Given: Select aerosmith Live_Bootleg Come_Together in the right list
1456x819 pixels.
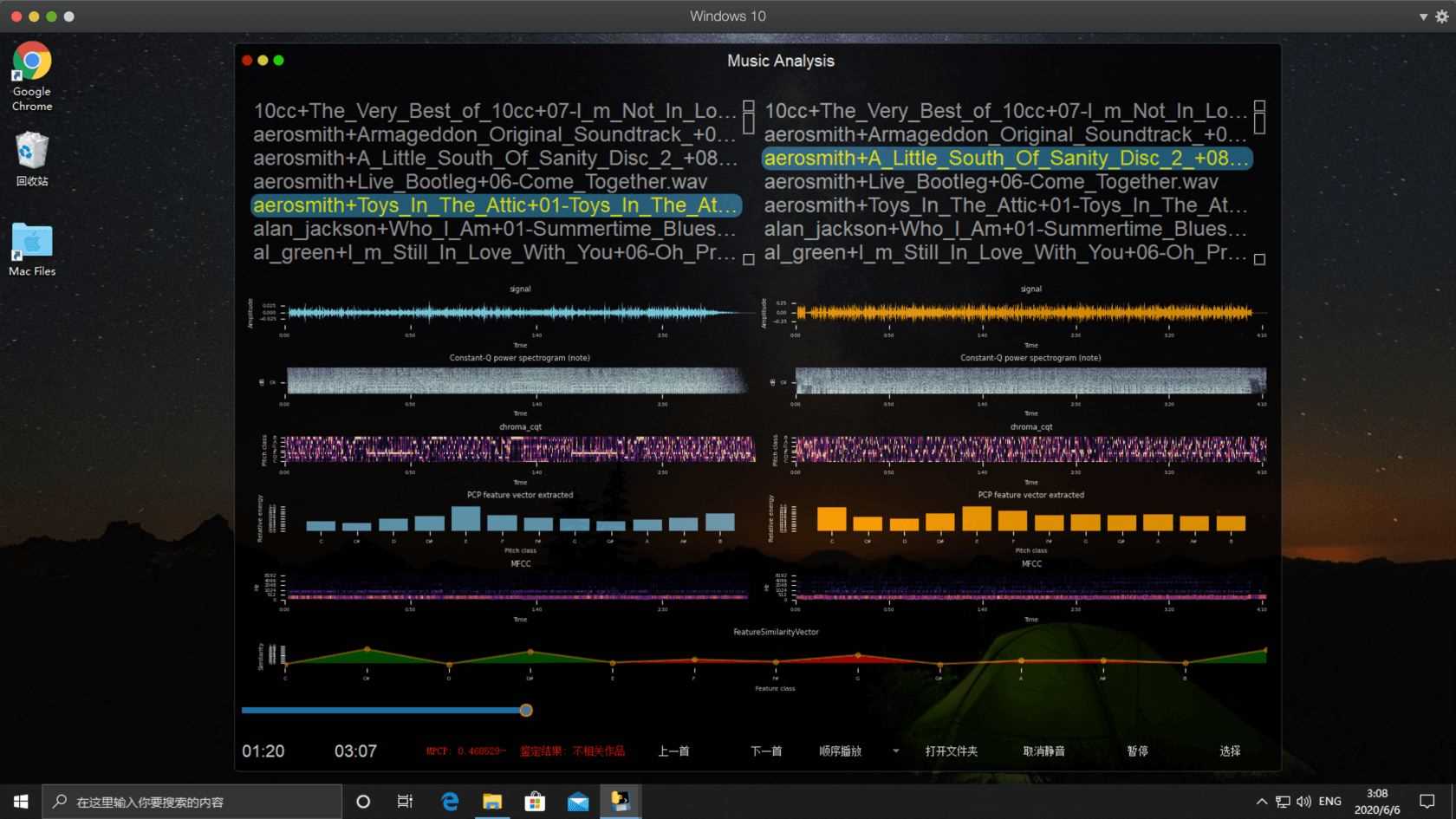Looking at the screenshot, I should [x=991, y=182].
